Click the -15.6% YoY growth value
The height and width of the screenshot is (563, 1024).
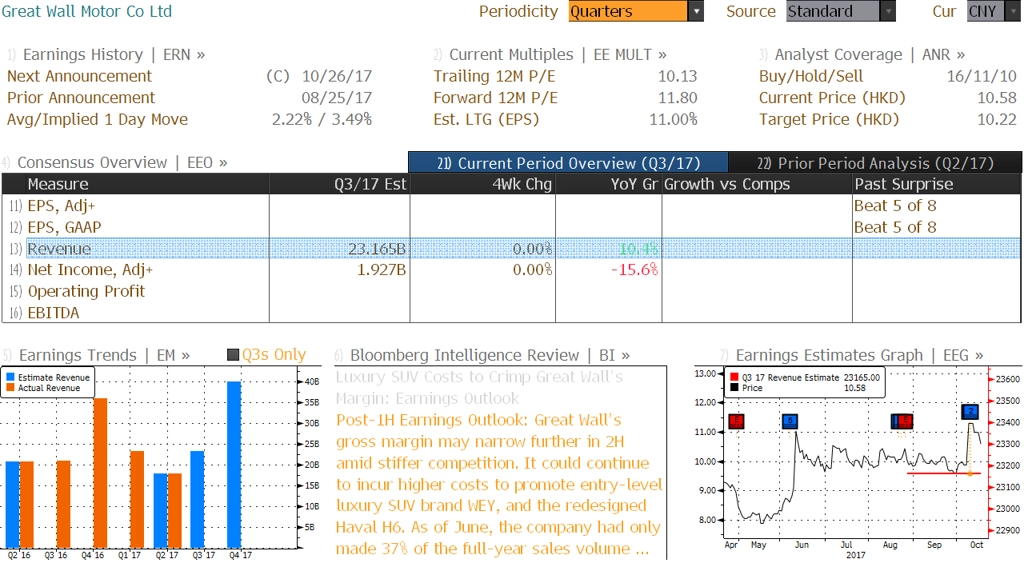[x=634, y=270]
